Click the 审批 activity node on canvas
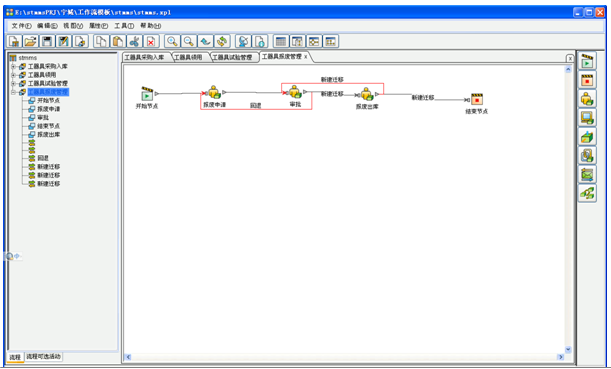The image size is (611, 369). [x=295, y=92]
